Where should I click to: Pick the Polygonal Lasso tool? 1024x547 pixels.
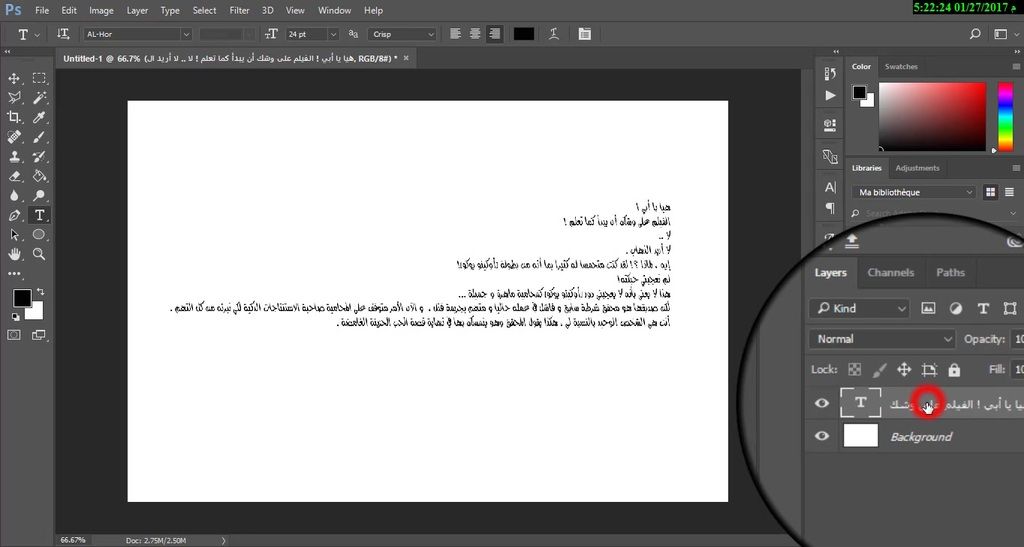14,98
